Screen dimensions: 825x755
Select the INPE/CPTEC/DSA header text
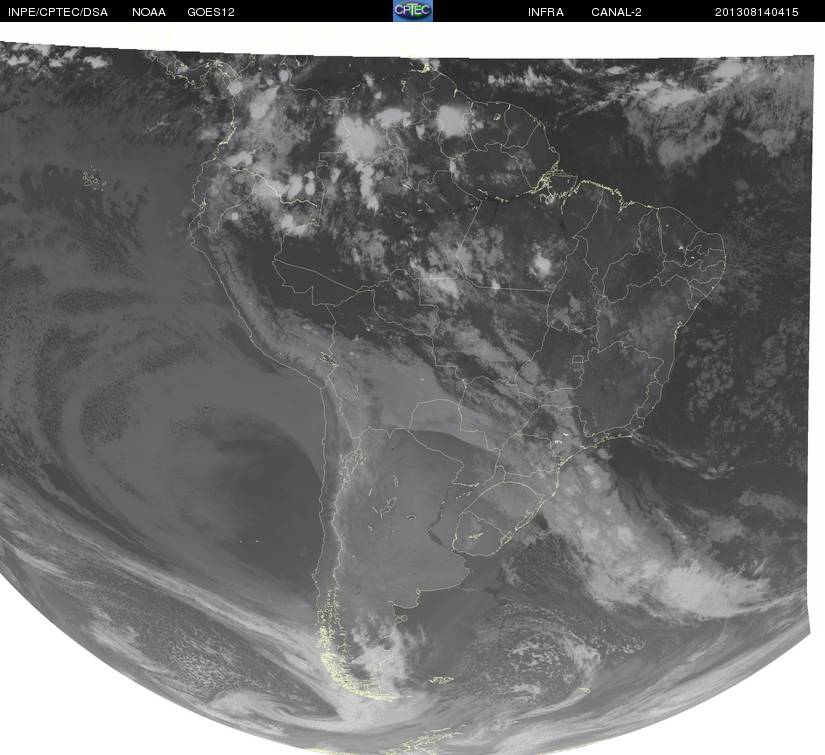[x=58, y=12]
